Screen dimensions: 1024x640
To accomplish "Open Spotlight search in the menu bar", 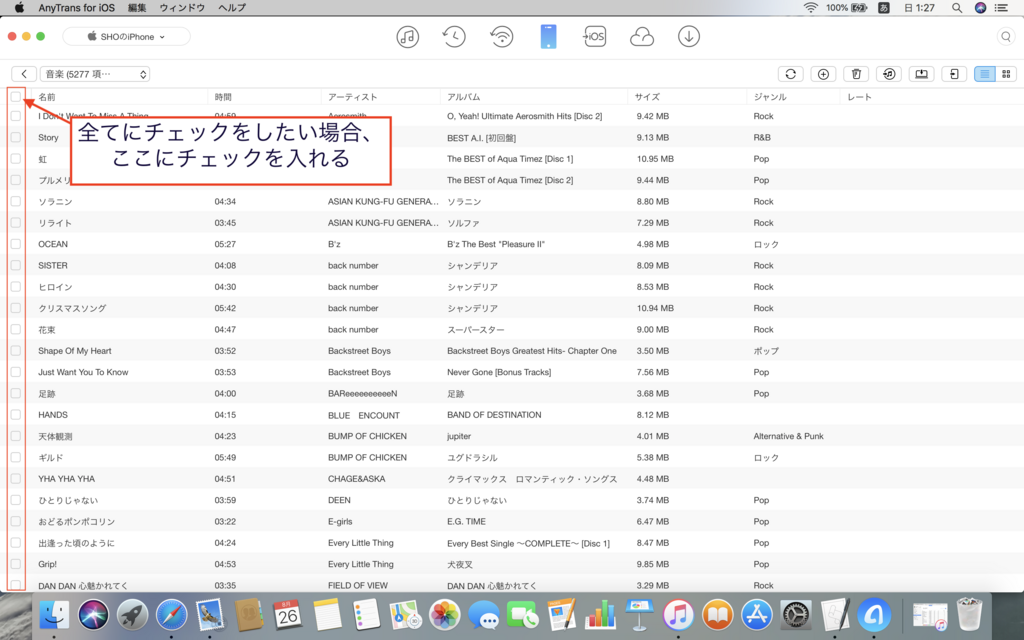I will (x=957, y=8).
